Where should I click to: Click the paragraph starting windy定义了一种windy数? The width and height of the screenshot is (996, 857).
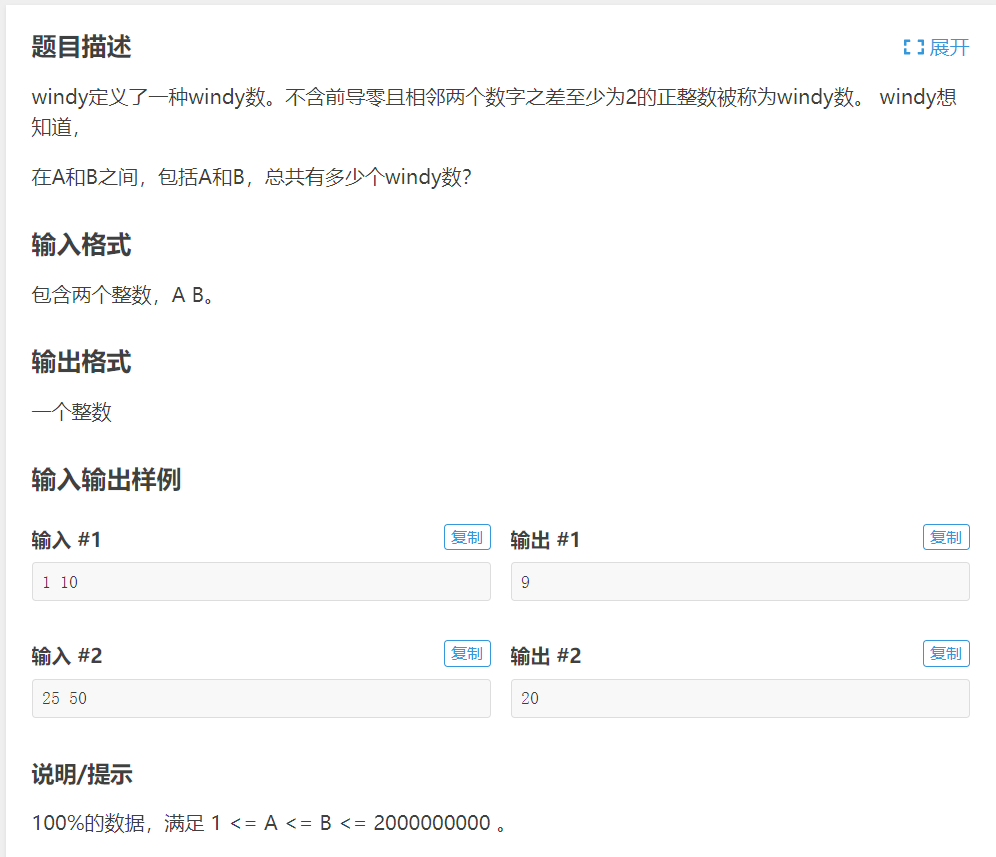click(494, 112)
